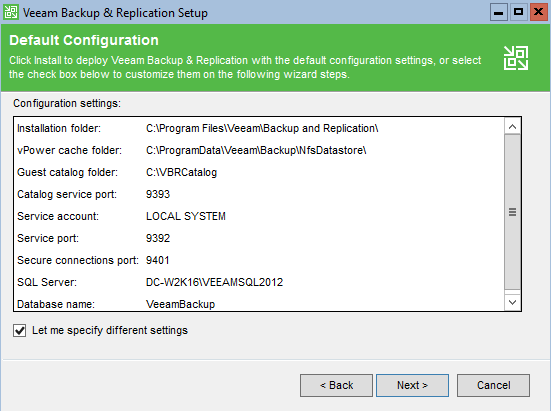Cancel the setup wizard
Screen dimensions: 551x411
click(493, 385)
